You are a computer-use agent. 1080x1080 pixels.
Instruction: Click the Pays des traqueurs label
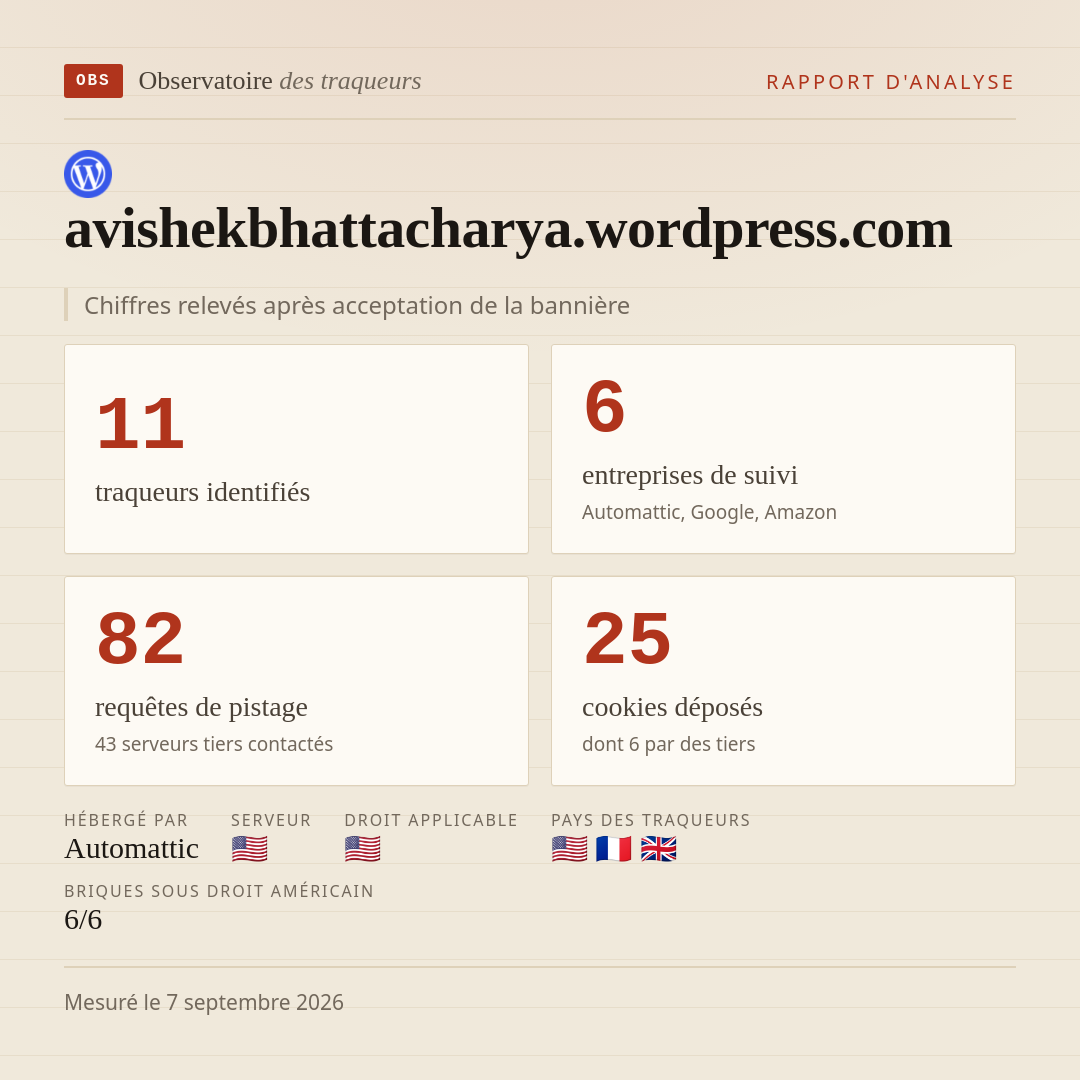[x=651, y=820]
